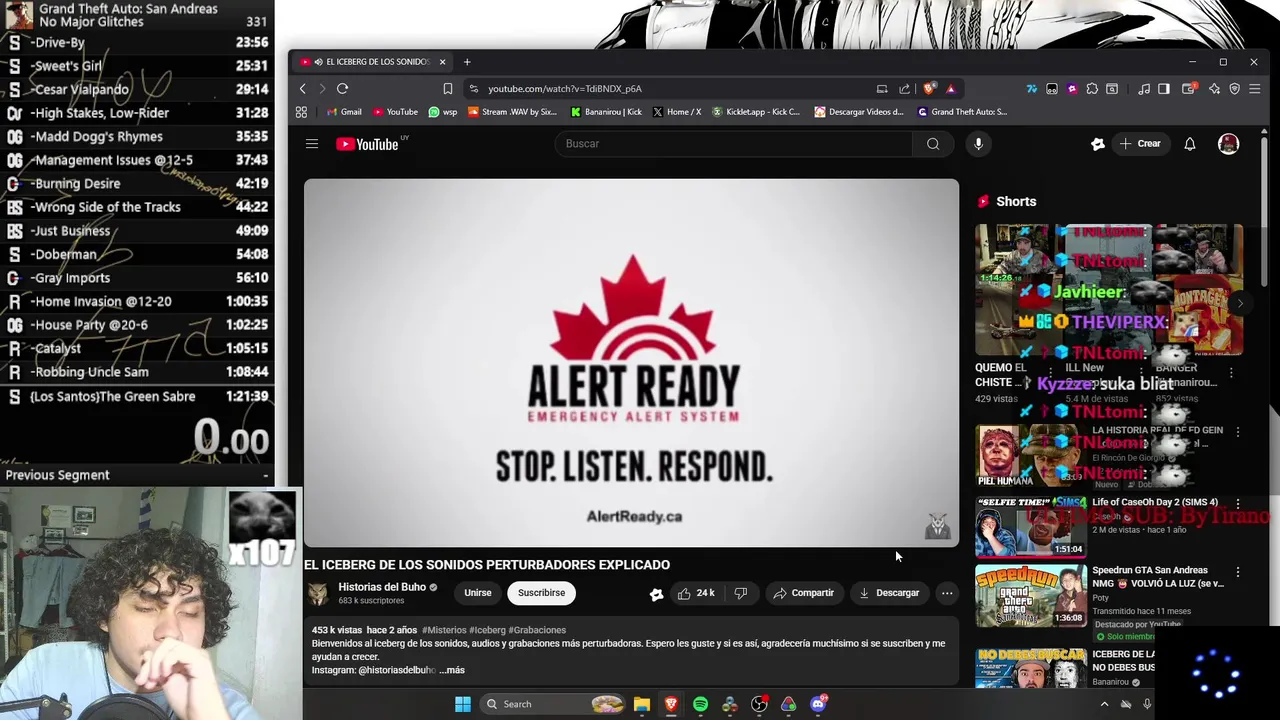Open the options menu for Life of CaseOh video
The image size is (1280, 720).
tap(1238, 504)
